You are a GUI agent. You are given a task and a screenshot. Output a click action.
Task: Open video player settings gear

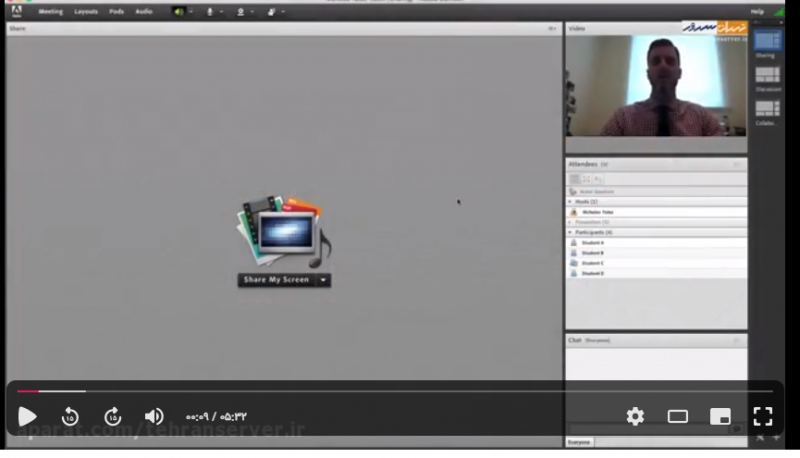(635, 417)
